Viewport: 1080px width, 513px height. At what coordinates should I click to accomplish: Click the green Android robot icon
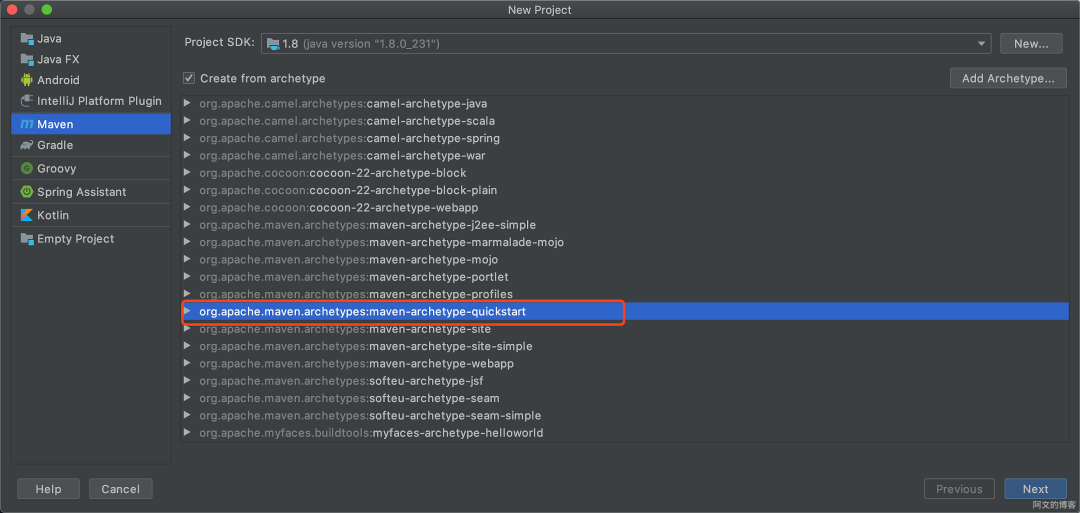click(x=27, y=80)
